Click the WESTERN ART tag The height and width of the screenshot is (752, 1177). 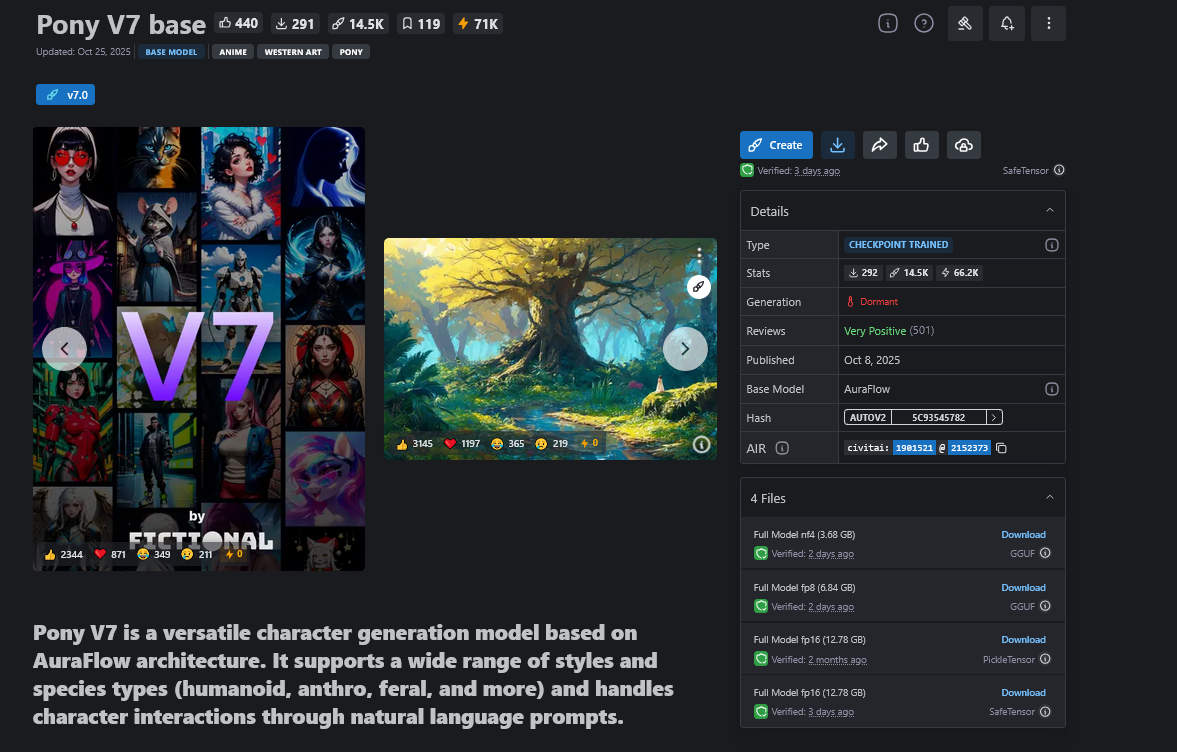[293, 52]
